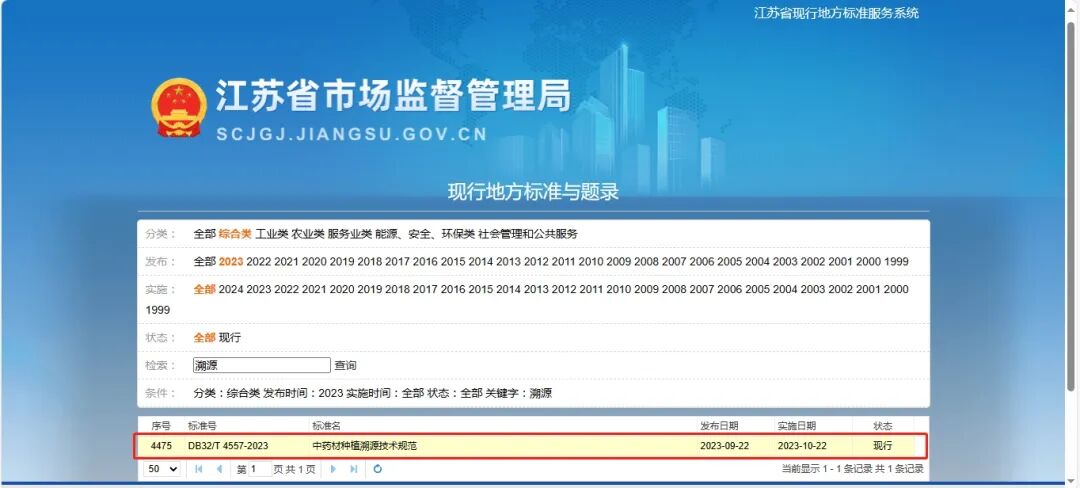Click the national emblem logo

tap(178, 107)
